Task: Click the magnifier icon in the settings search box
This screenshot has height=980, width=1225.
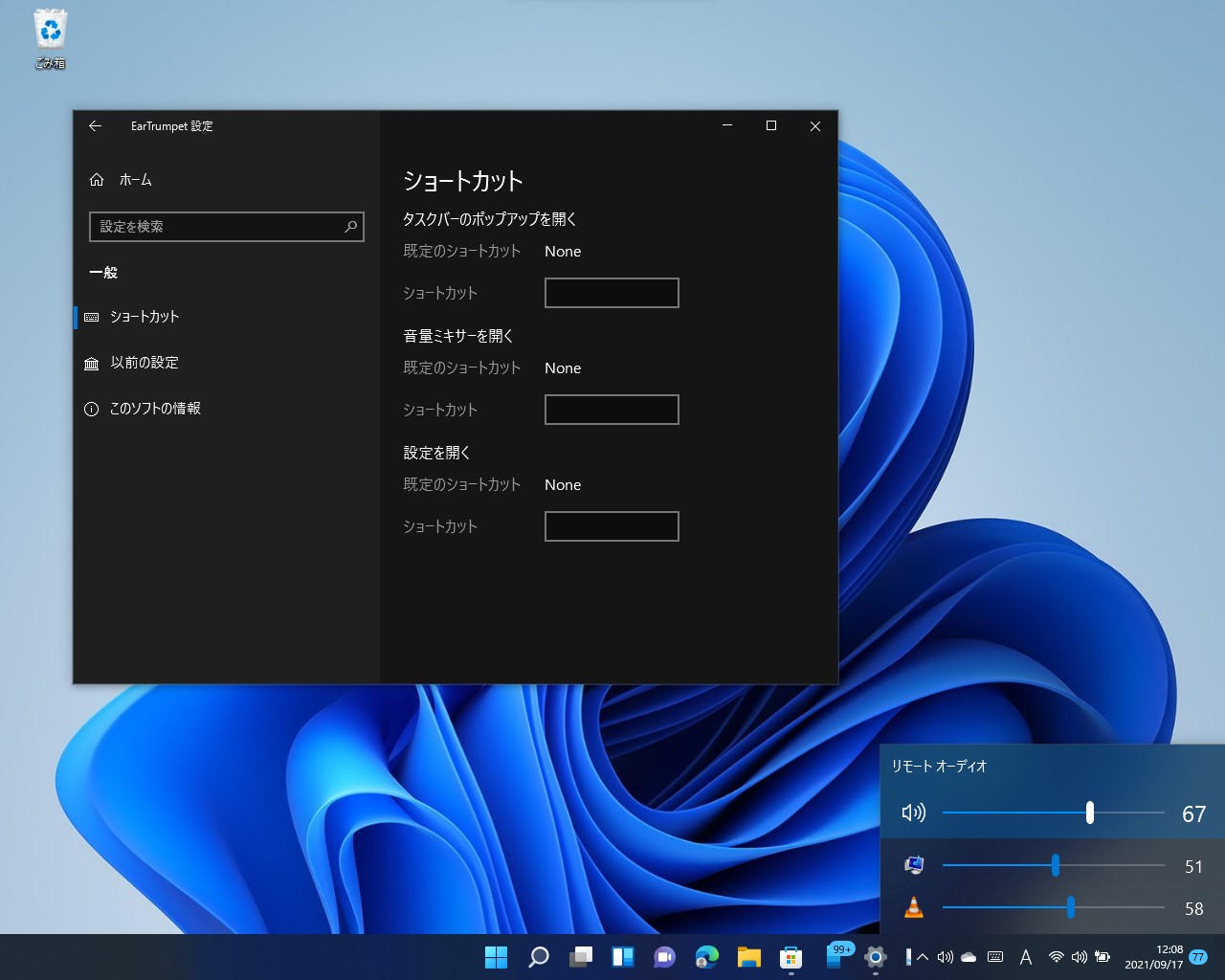Action: 350,227
